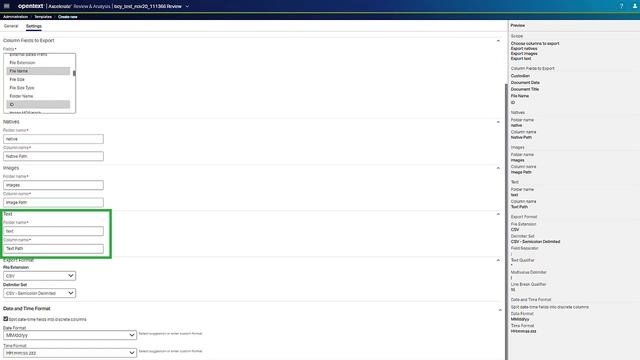Select Folder Name in Fields list
Screen dimensions: 640x360
(38, 96)
